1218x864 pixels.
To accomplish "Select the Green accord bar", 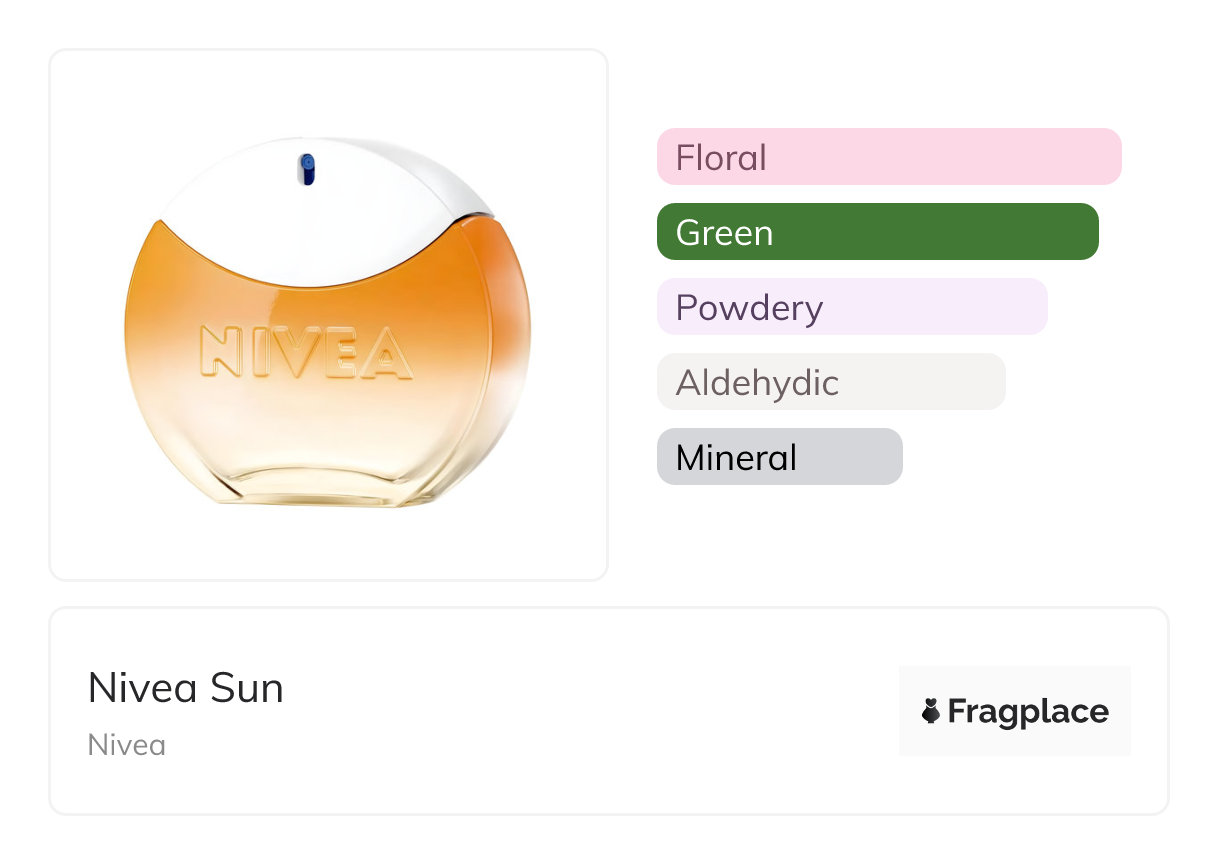I will 877,232.
